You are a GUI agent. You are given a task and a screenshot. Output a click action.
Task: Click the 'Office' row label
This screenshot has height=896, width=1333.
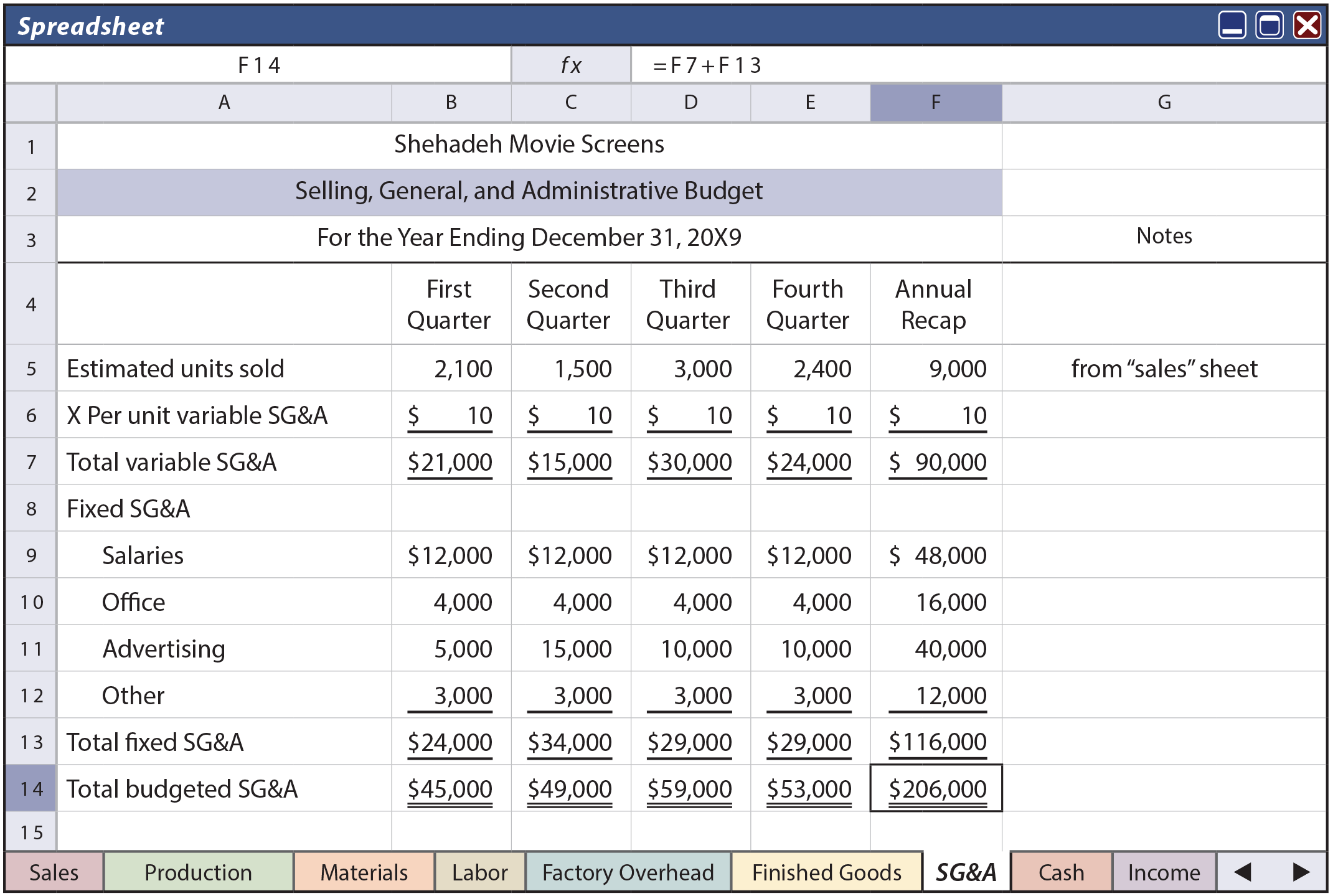(224, 601)
